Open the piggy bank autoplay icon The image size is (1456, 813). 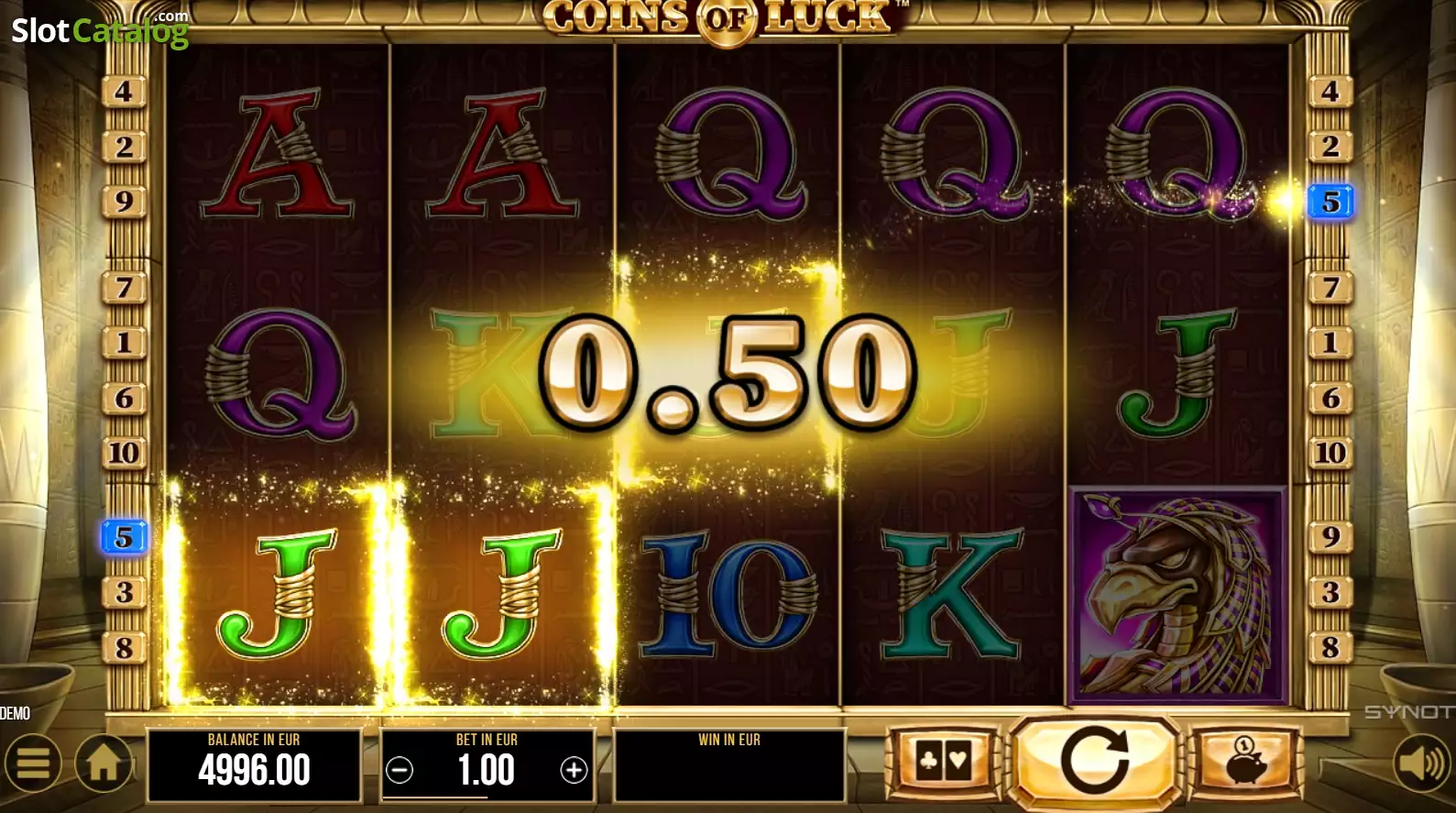(x=1245, y=761)
